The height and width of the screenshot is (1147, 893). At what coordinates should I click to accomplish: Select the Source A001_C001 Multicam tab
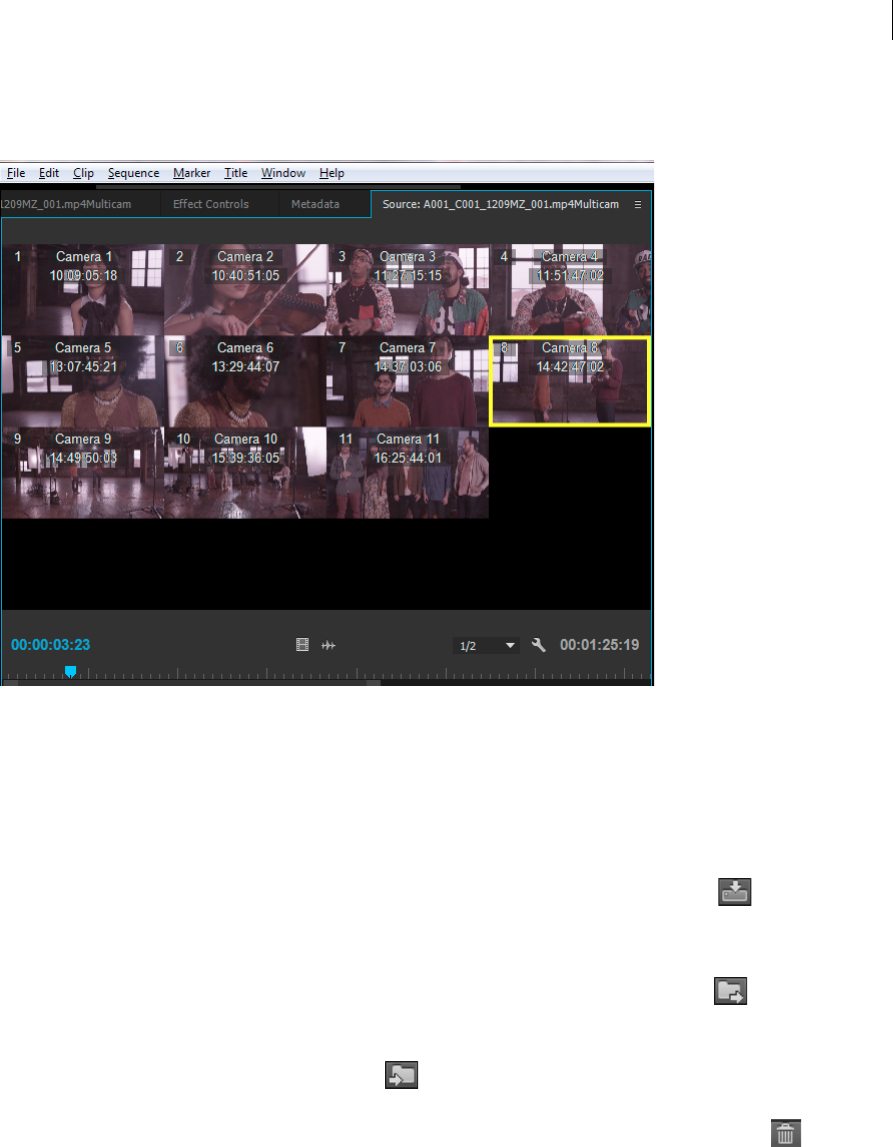[500, 204]
